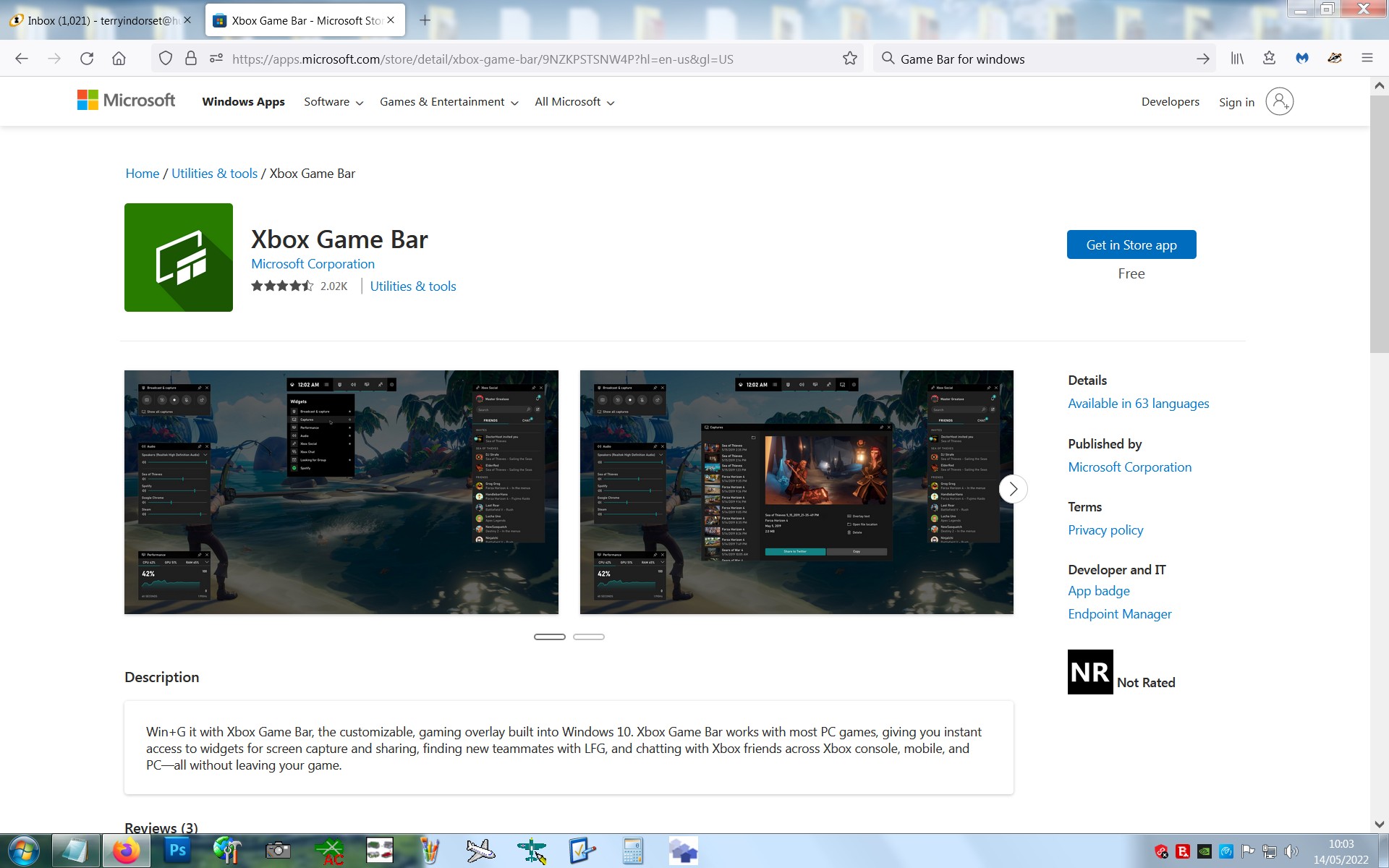1389x868 pixels.
Task: Expand the All Microsoft dropdown
Action: (x=574, y=102)
